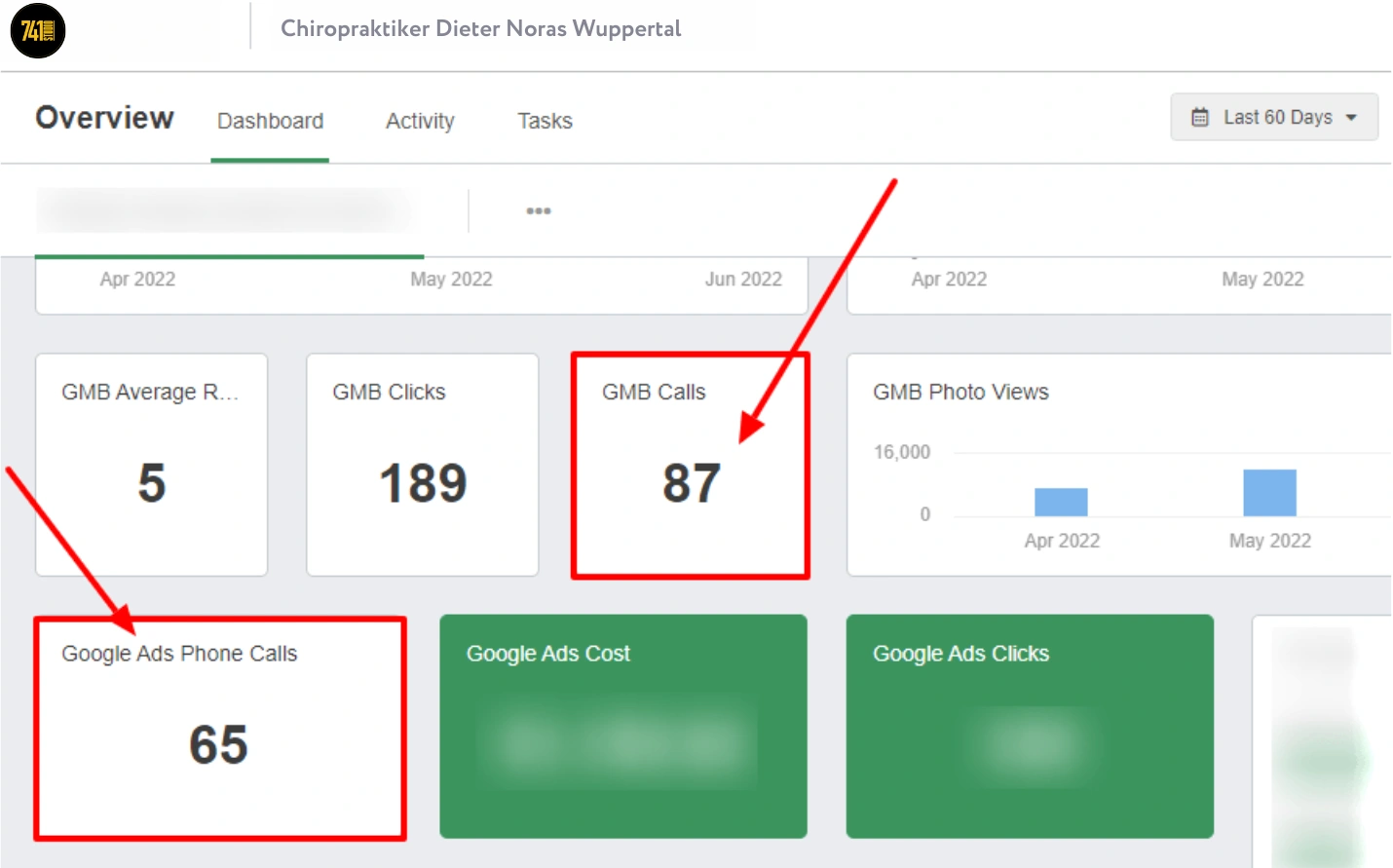This screenshot has height=868, width=1393.
Task: Open the three-dots more options menu
Action: (x=539, y=210)
